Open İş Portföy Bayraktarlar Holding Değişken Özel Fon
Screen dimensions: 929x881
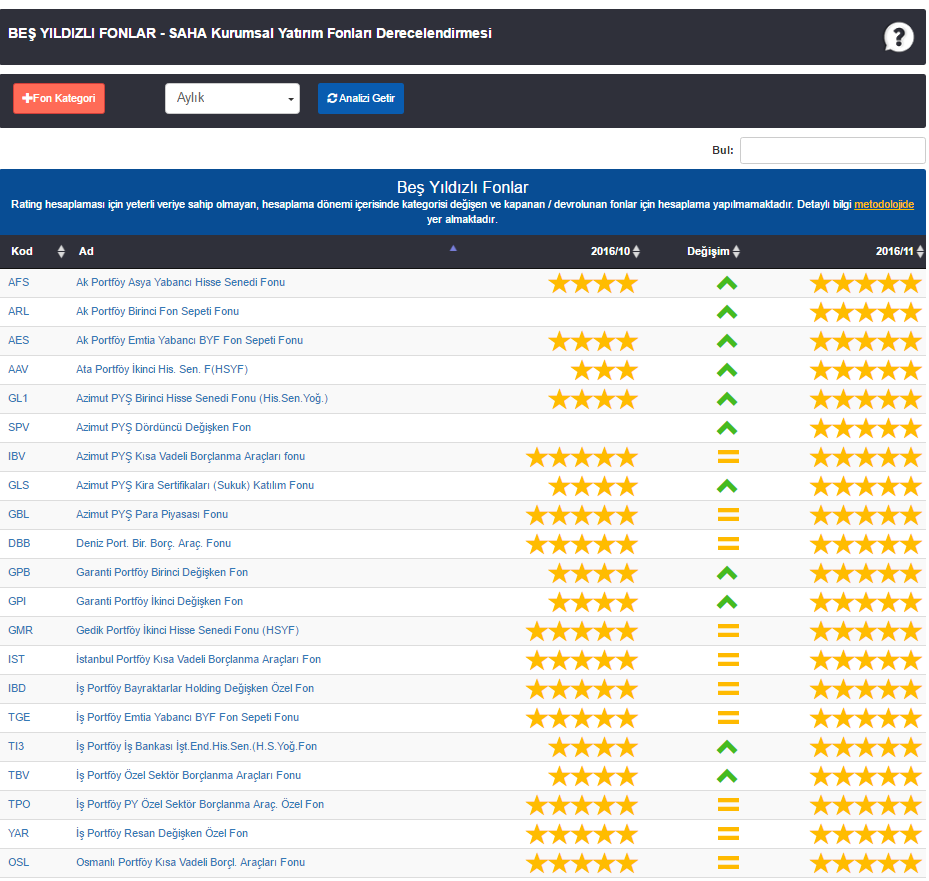click(195, 689)
